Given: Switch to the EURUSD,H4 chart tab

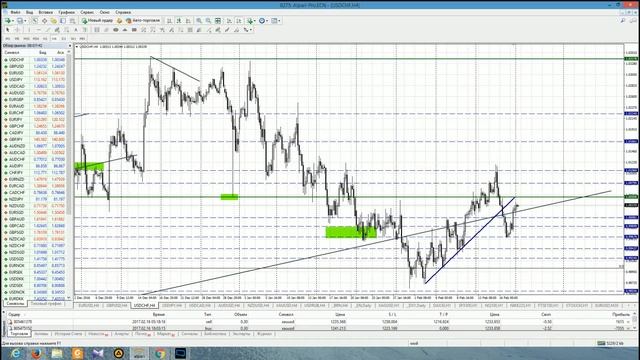Looking at the screenshot, I should click(89, 305).
